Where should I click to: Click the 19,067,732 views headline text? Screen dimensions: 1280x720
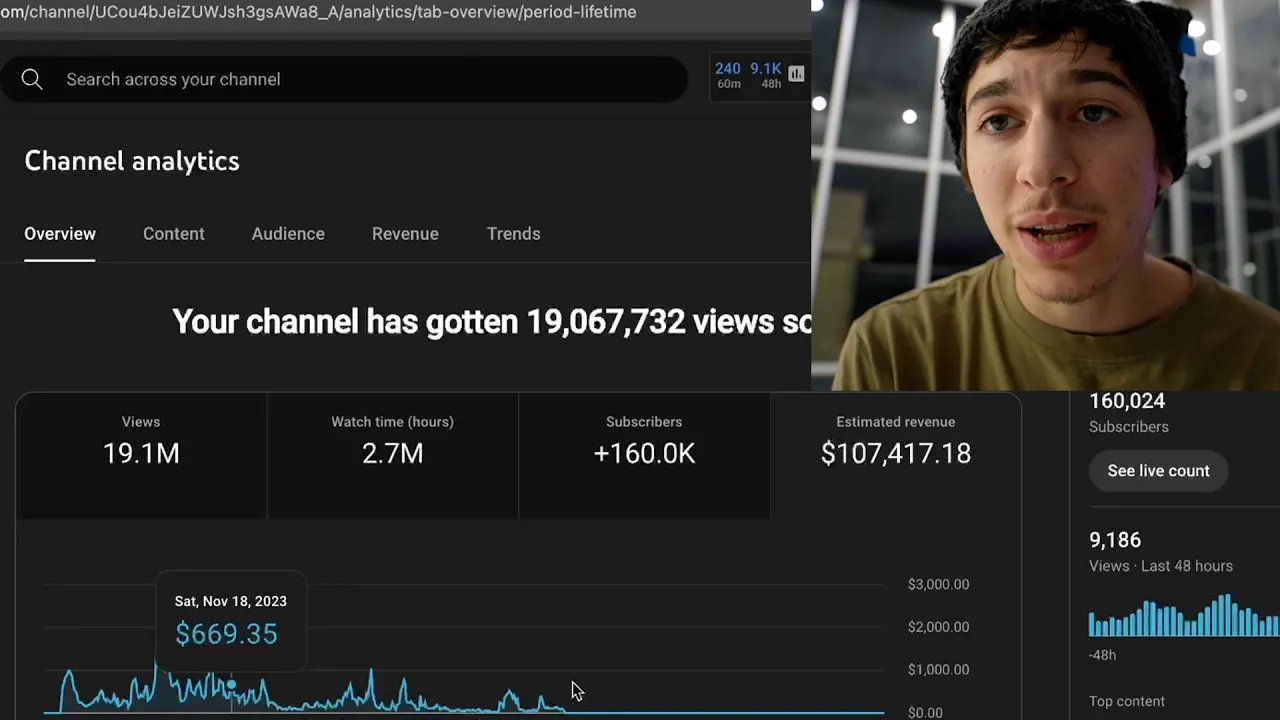coord(491,322)
